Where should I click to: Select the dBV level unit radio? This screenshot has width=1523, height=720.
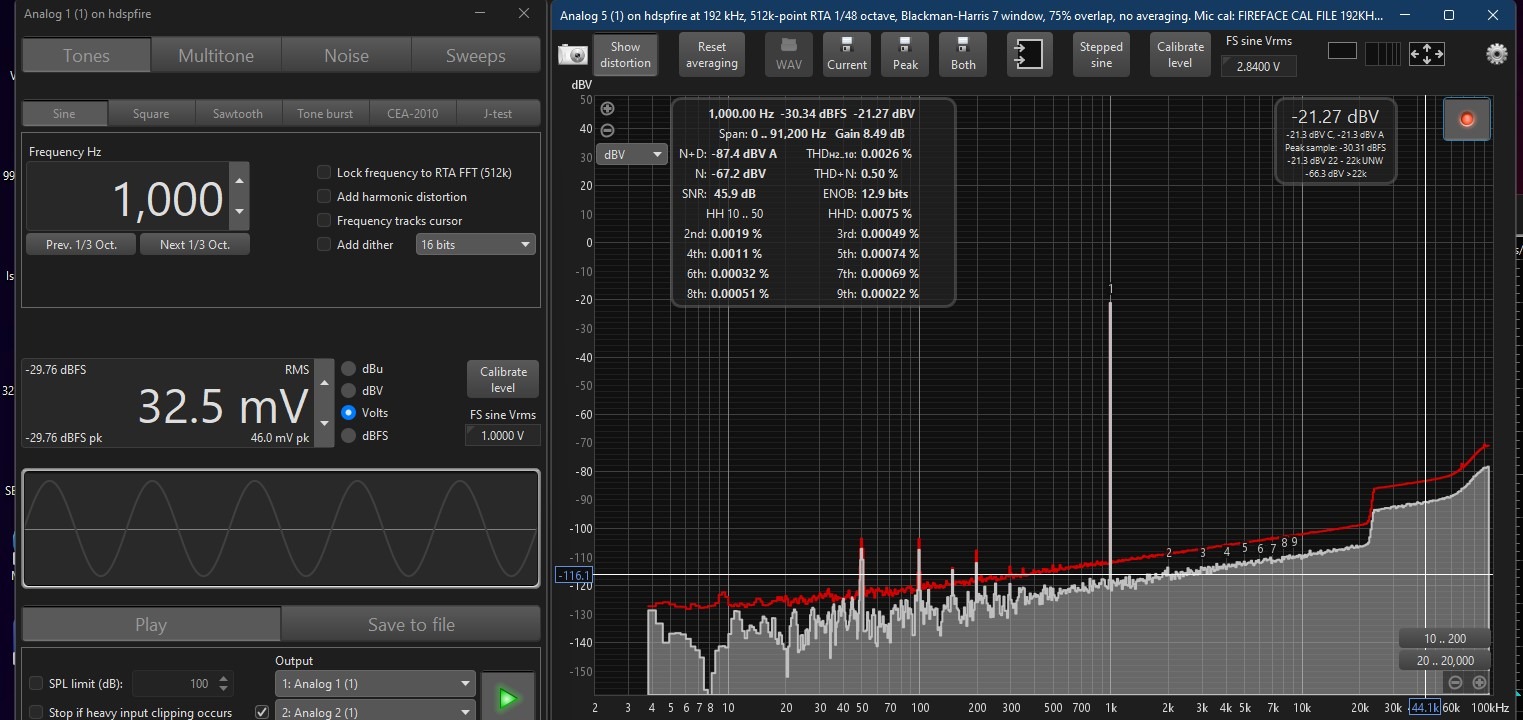[348, 391]
